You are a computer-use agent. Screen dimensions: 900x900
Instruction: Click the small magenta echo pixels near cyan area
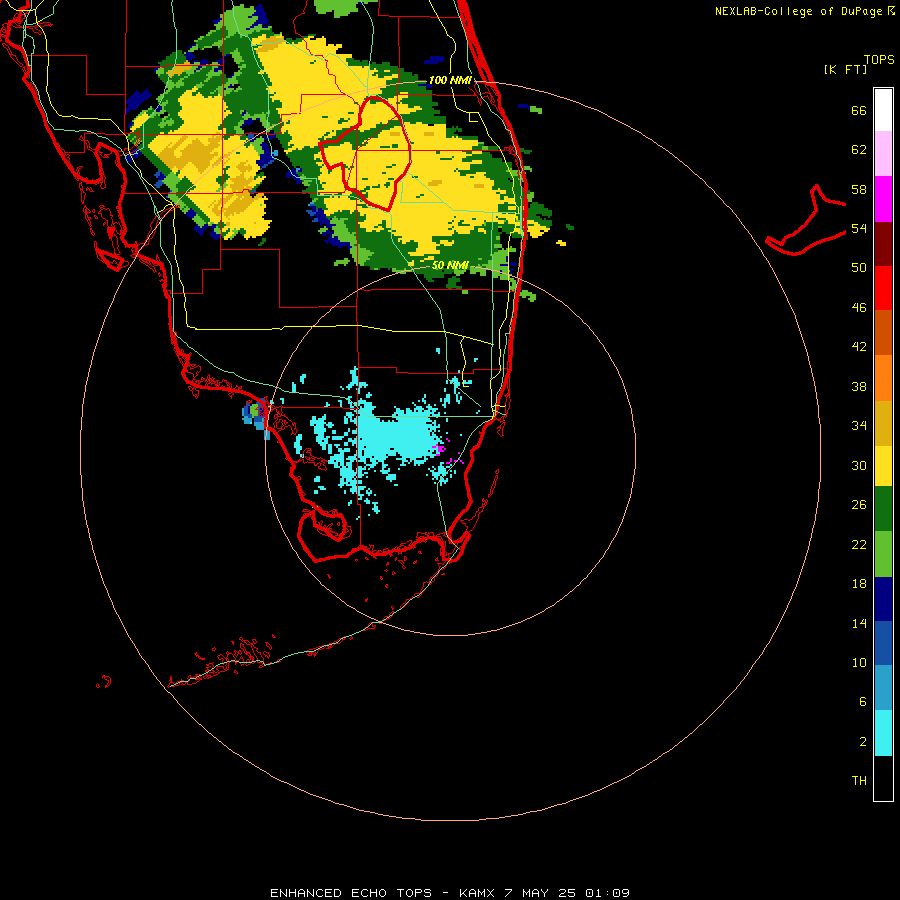coord(440,448)
